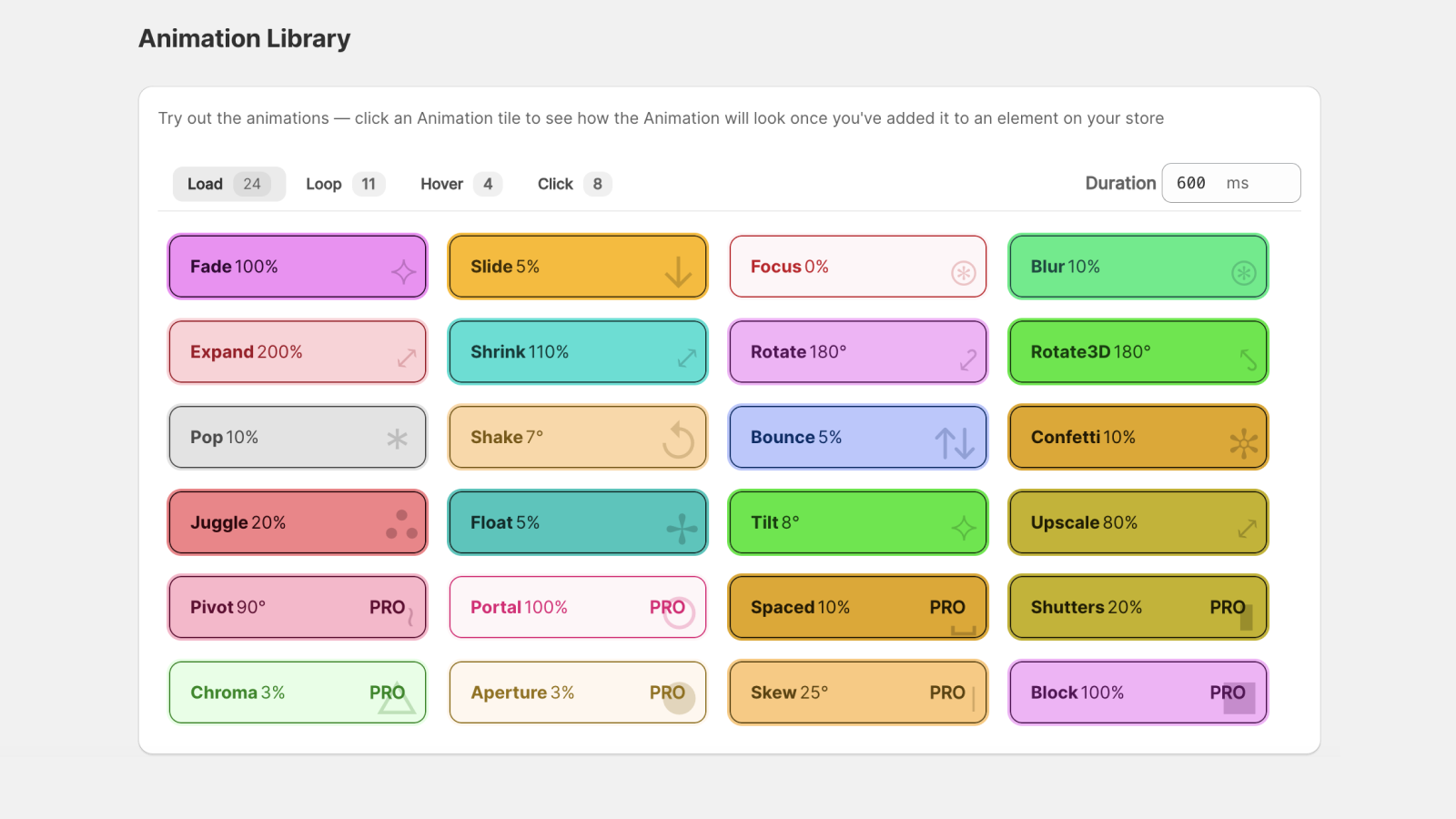Open the Hover animations tab
The height and width of the screenshot is (819, 1456).
pos(459,183)
